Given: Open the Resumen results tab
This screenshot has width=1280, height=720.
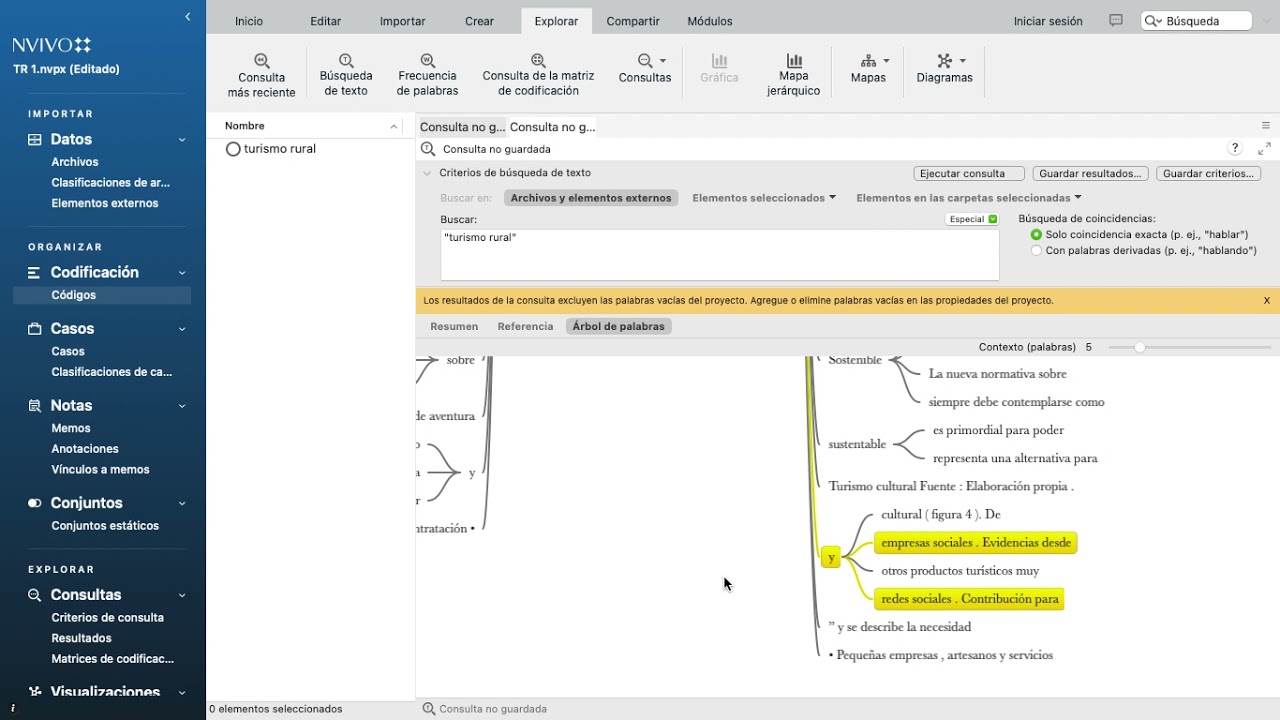Looking at the screenshot, I should pos(454,326).
